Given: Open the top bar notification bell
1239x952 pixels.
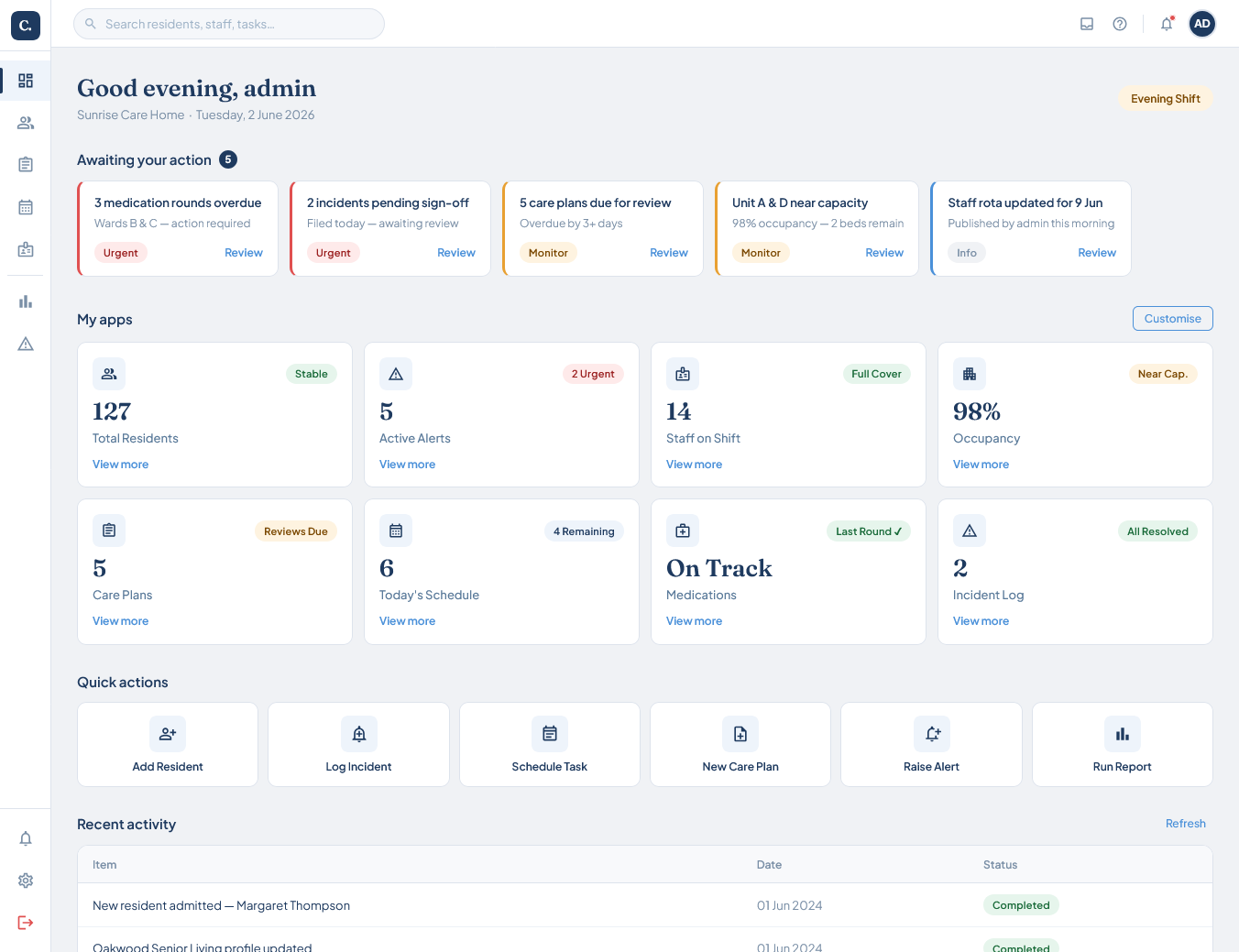Looking at the screenshot, I should click(x=1167, y=24).
